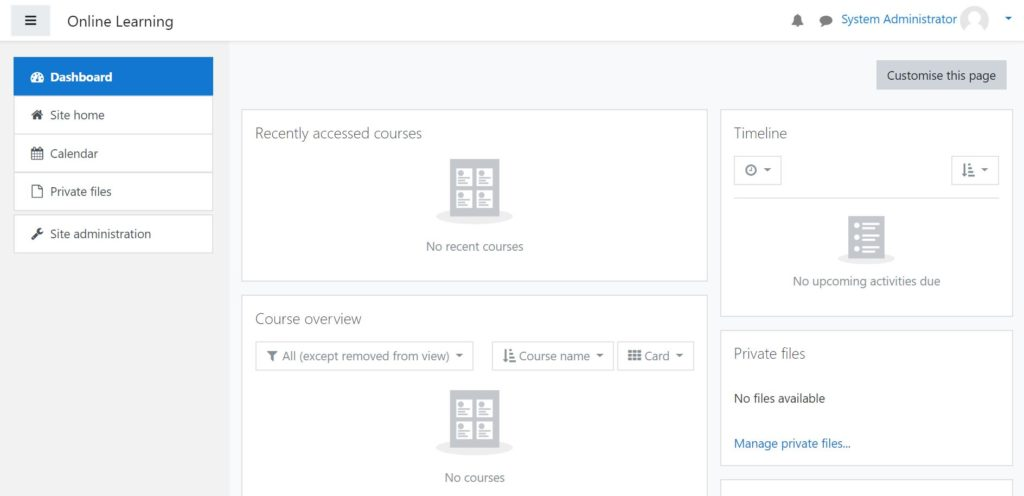Open Private files in the sidebar
Screen dimensions: 1024x496
click(113, 191)
